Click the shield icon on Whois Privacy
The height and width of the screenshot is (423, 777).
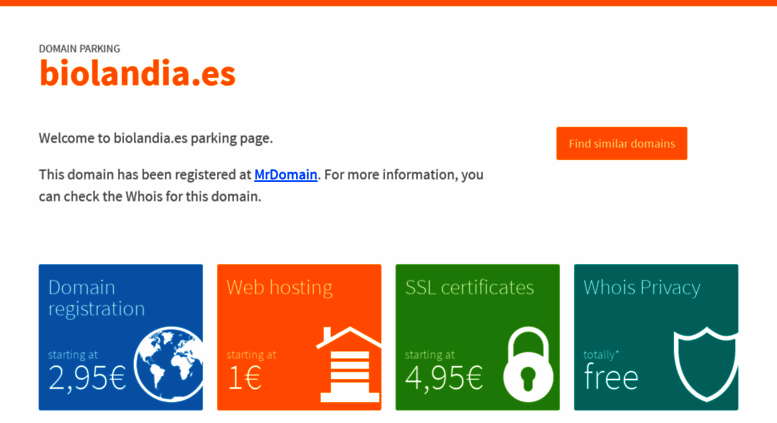pyautogui.click(x=706, y=364)
